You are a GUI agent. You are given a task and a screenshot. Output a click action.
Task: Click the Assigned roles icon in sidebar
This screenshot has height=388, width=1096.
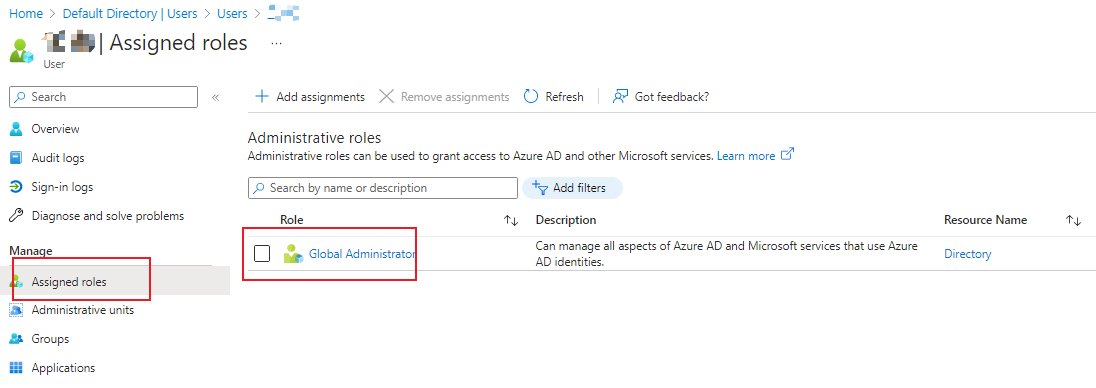pyautogui.click(x=16, y=281)
